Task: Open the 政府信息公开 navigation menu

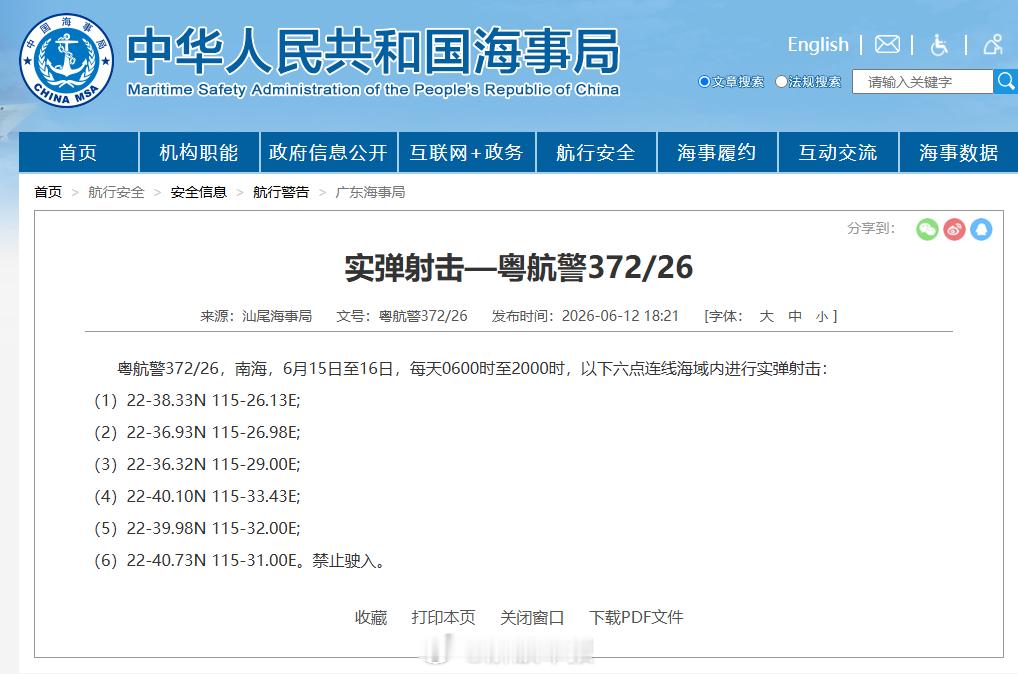Action: pyautogui.click(x=328, y=152)
